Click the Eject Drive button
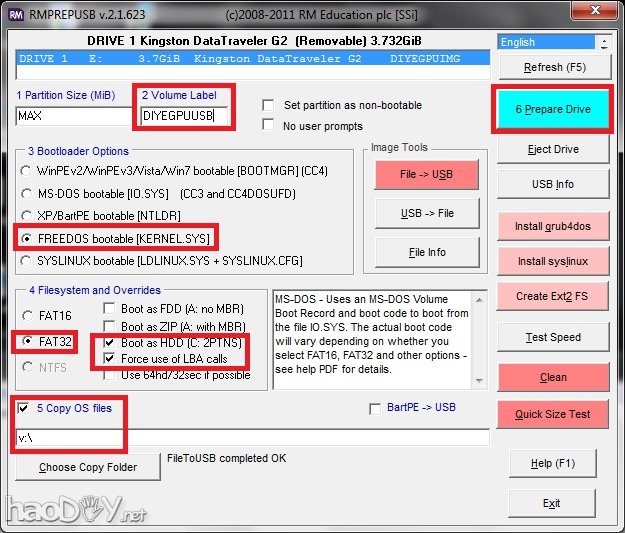The height and width of the screenshot is (533, 625). pos(552,149)
